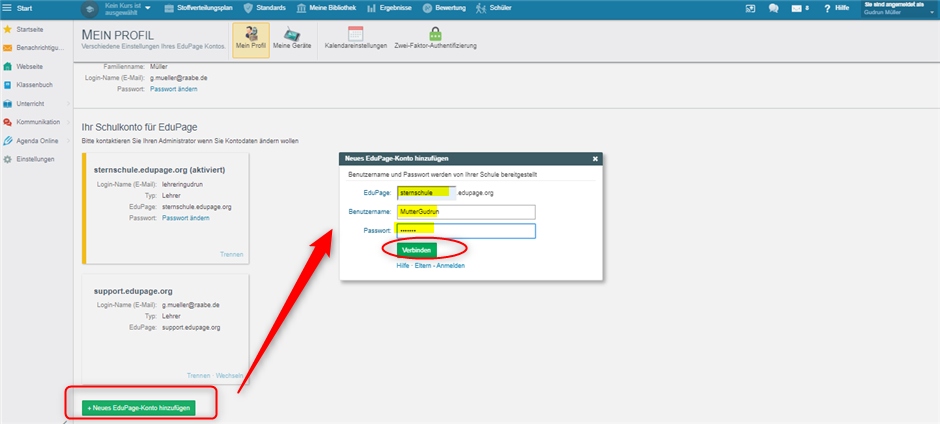The width and height of the screenshot is (940, 424).
Task: Expand the Unterricht submenu arrow
Action: tap(69, 104)
